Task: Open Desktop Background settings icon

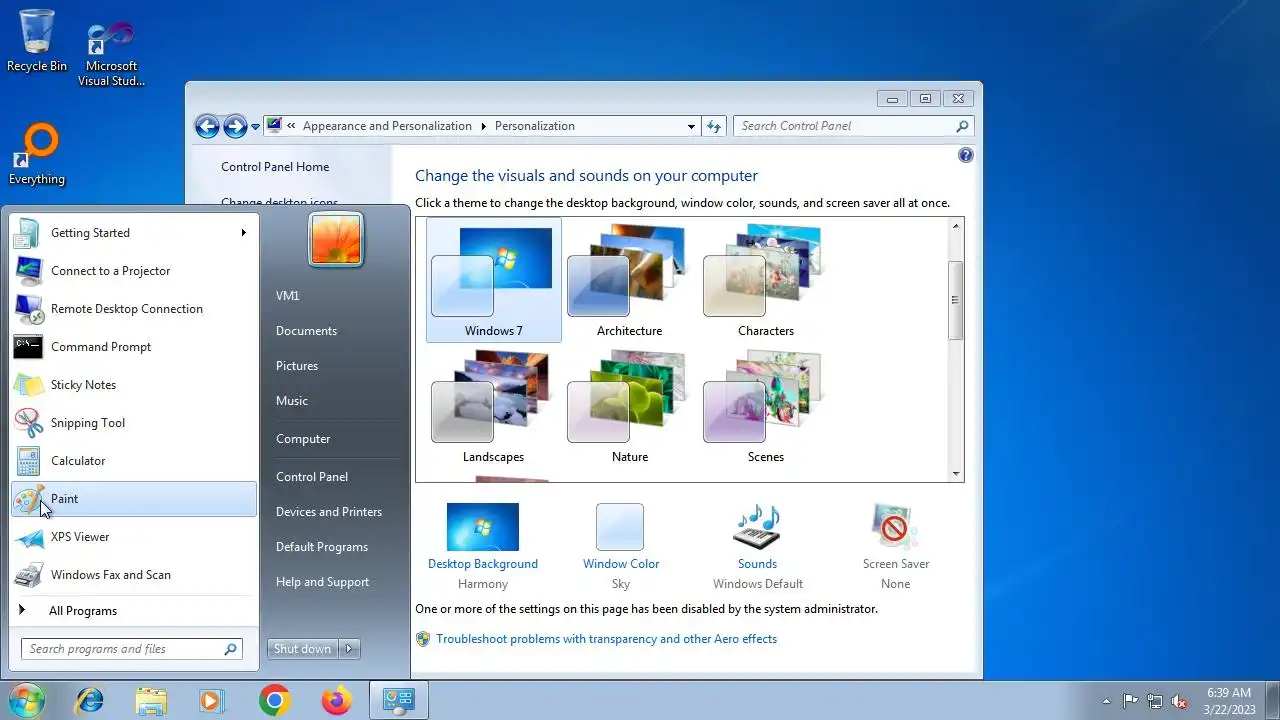Action: click(x=483, y=527)
